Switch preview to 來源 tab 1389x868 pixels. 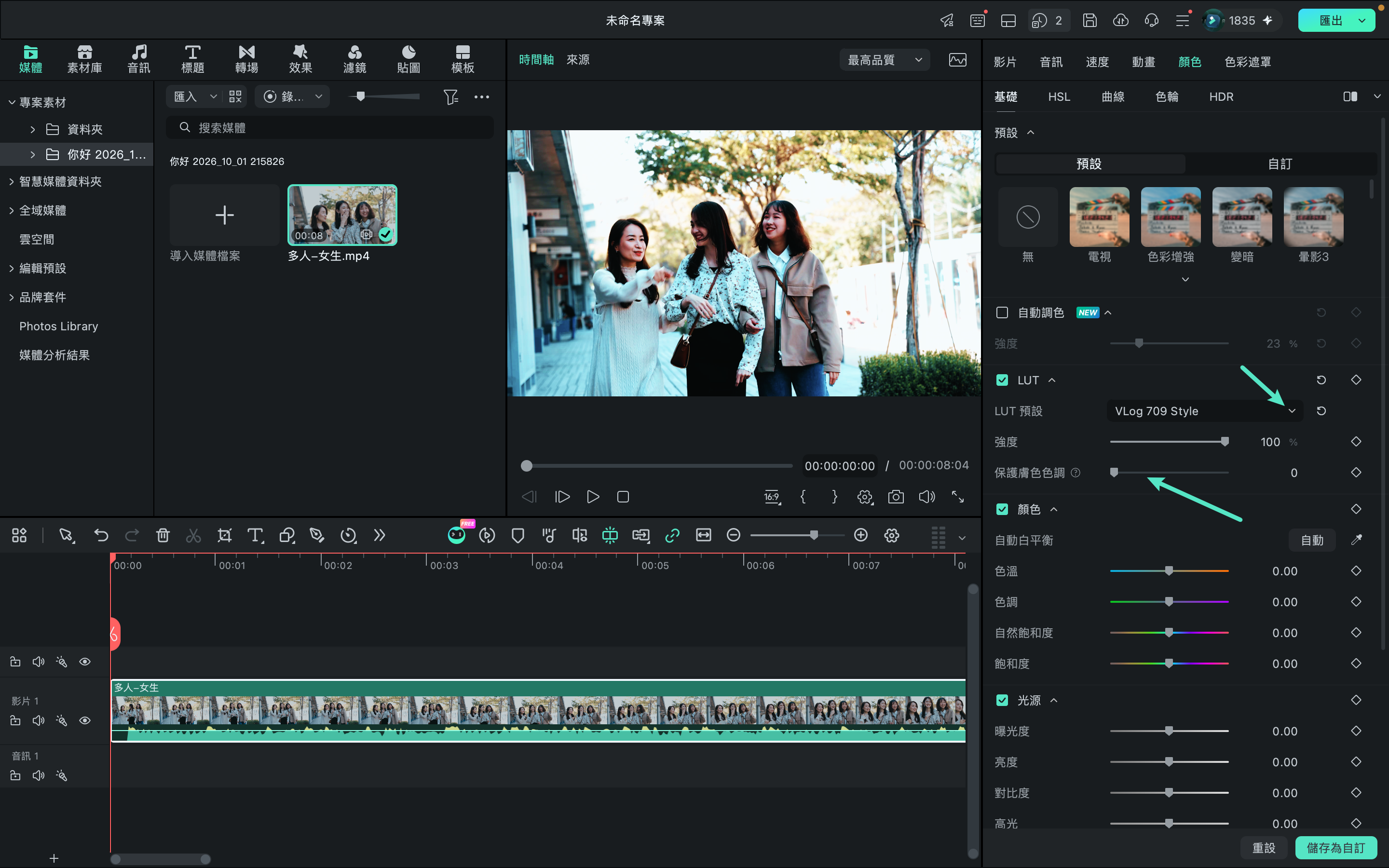pos(578,60)
